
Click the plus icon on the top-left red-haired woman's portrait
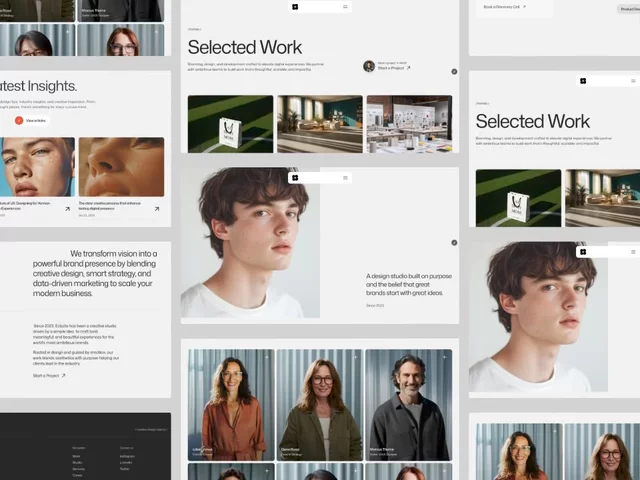point(156,31)
